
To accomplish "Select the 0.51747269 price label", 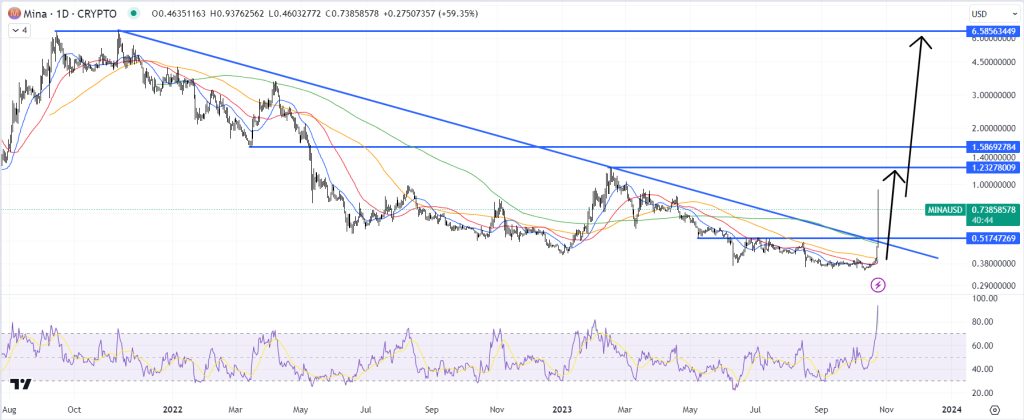I will pos(991,238).
